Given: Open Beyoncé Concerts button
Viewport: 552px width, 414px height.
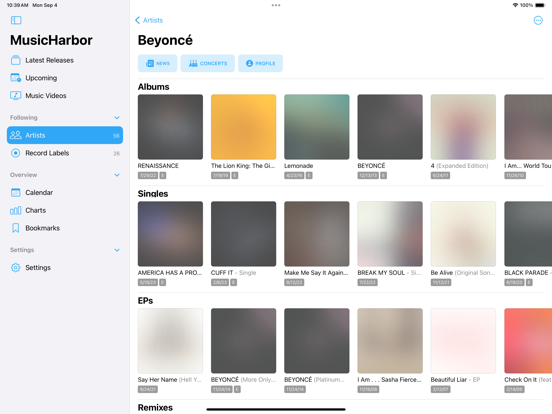Looking at the screenshot, I should pos(208,63).
